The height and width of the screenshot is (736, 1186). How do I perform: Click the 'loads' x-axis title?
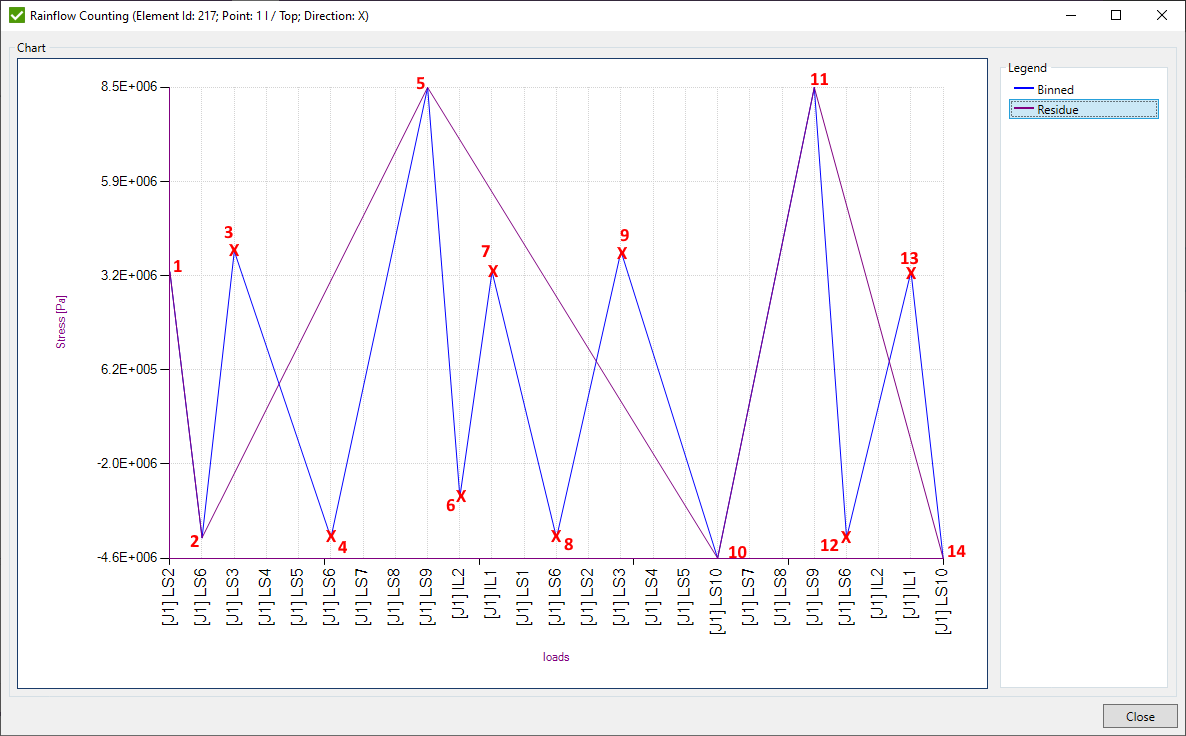(556, 657)
